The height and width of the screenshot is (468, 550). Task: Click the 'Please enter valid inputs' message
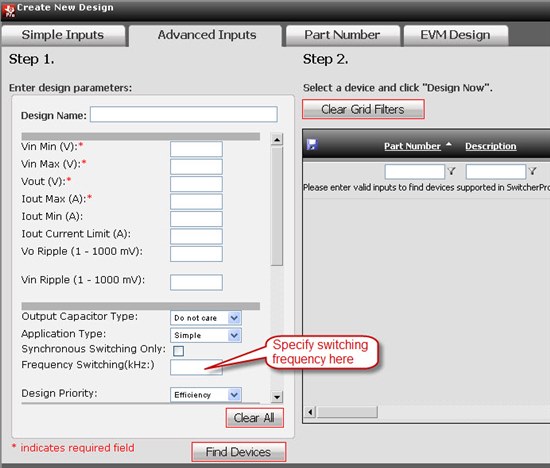(427, 188)
